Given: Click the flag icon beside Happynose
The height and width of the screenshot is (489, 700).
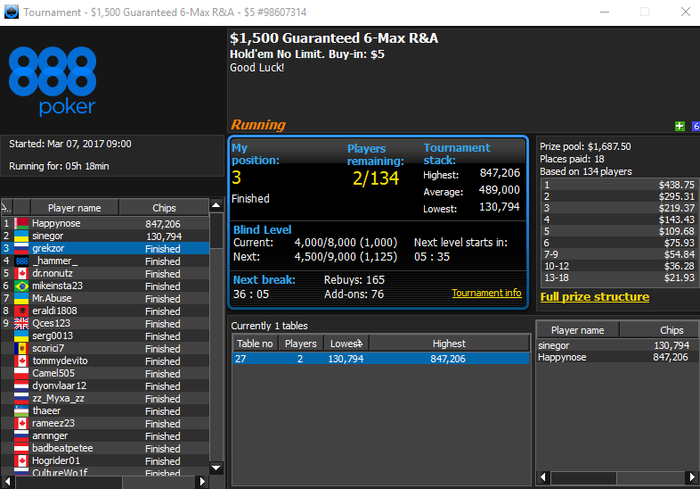Looking at the screenshot, I should 21,223.
